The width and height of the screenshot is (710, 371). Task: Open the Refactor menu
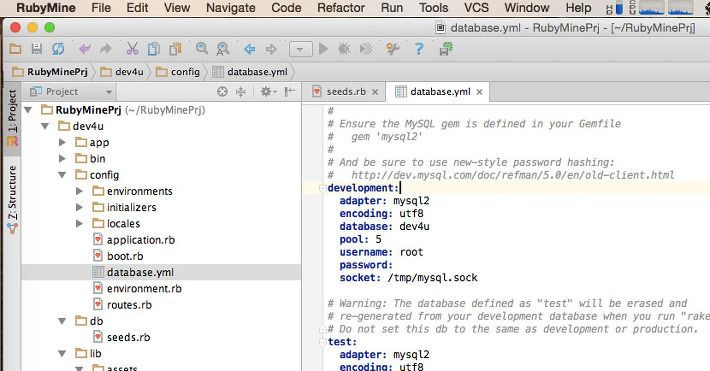pos(341,8)
